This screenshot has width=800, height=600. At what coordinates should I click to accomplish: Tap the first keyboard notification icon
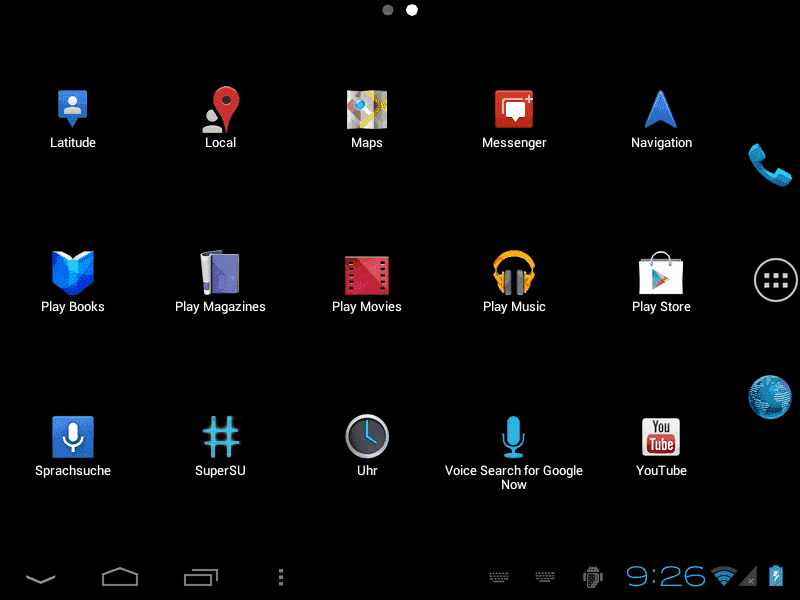pos(499,577)
